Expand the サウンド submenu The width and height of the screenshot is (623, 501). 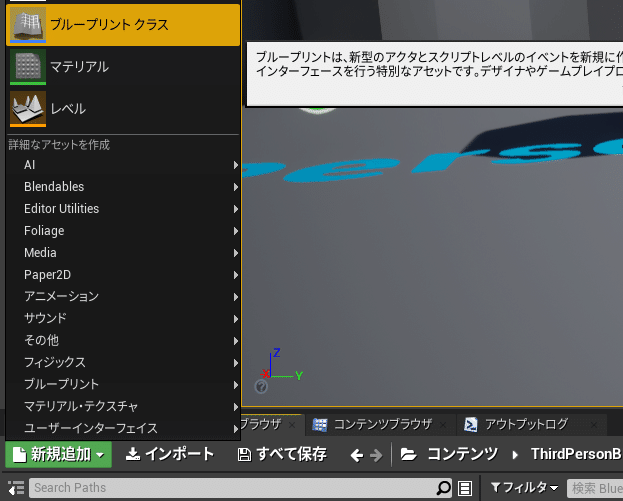(123, 319)
